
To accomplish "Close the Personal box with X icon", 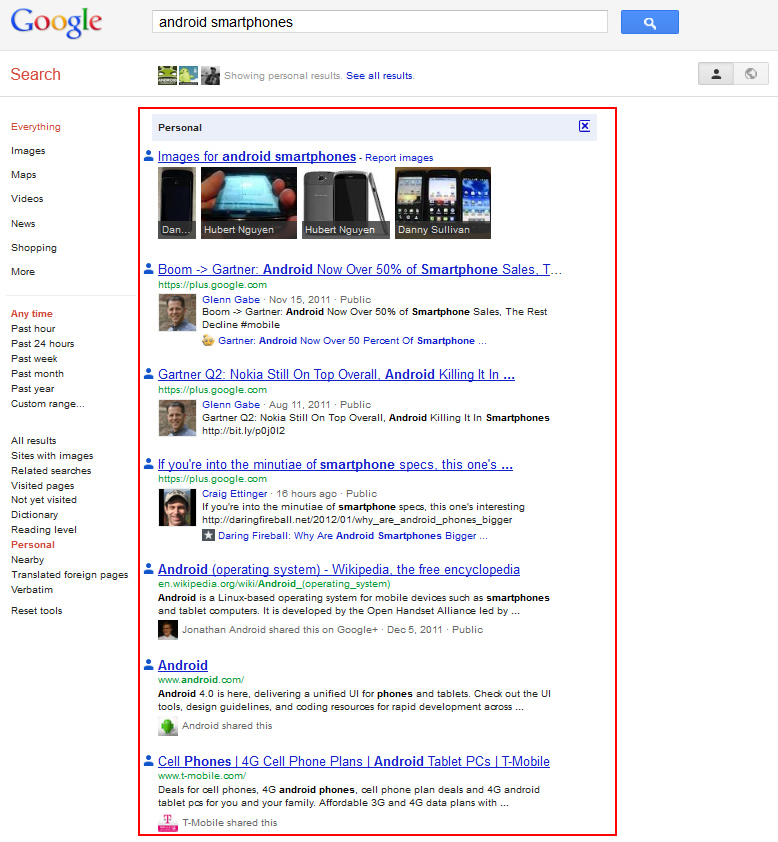I will 584,126.
